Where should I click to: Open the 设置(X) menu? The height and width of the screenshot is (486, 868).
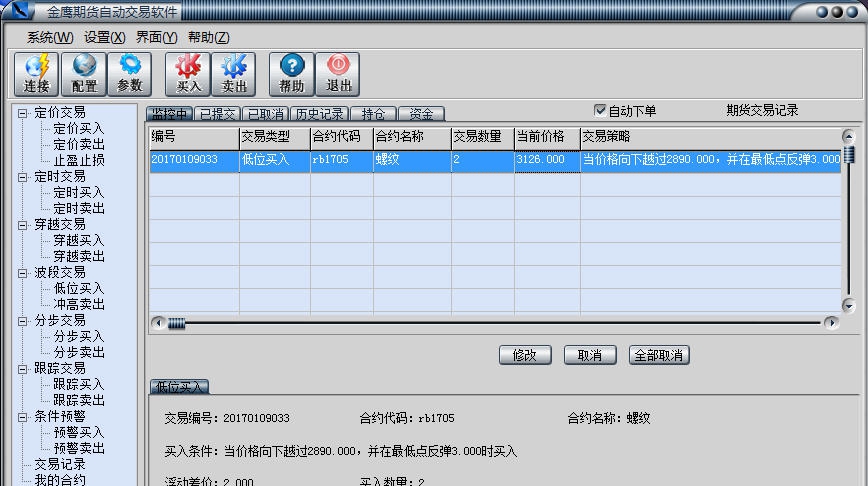coord(105,37)
